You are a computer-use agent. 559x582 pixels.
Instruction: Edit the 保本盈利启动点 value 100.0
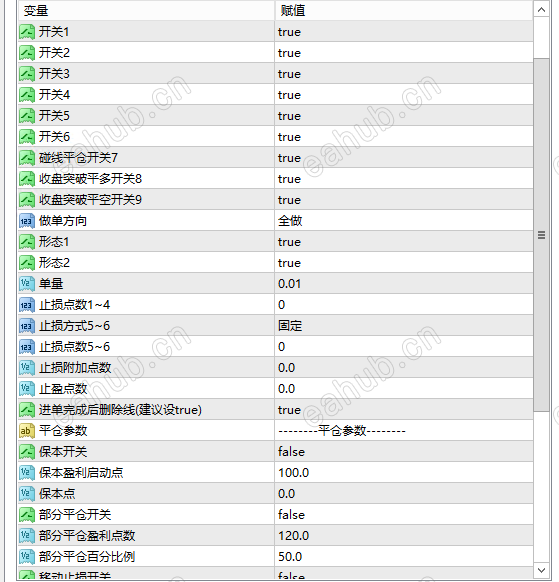[x=404, y=473]
